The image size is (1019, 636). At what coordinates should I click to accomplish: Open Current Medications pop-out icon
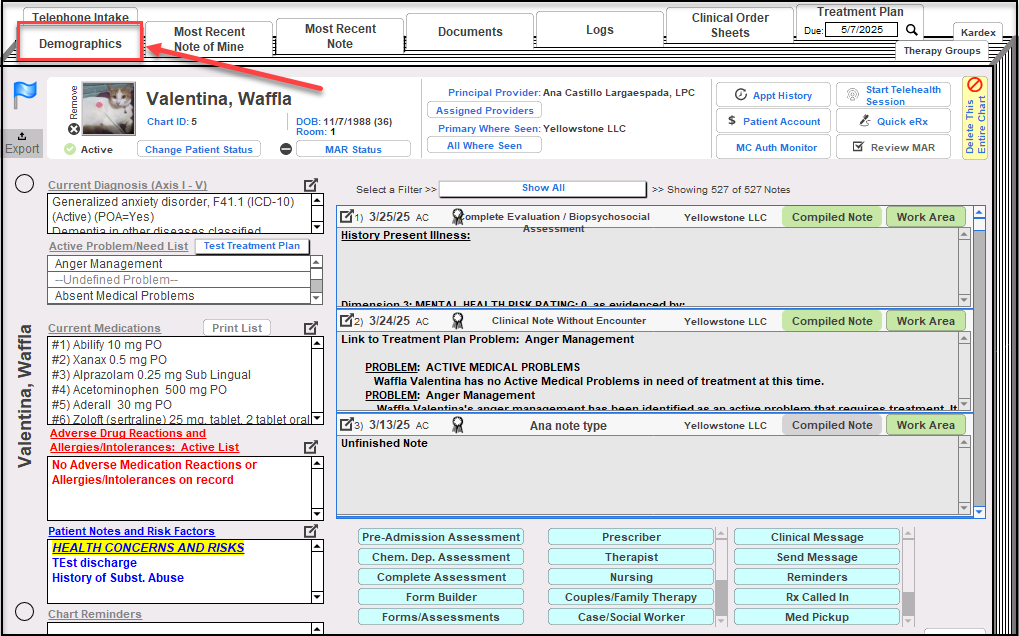pos(311,328)
